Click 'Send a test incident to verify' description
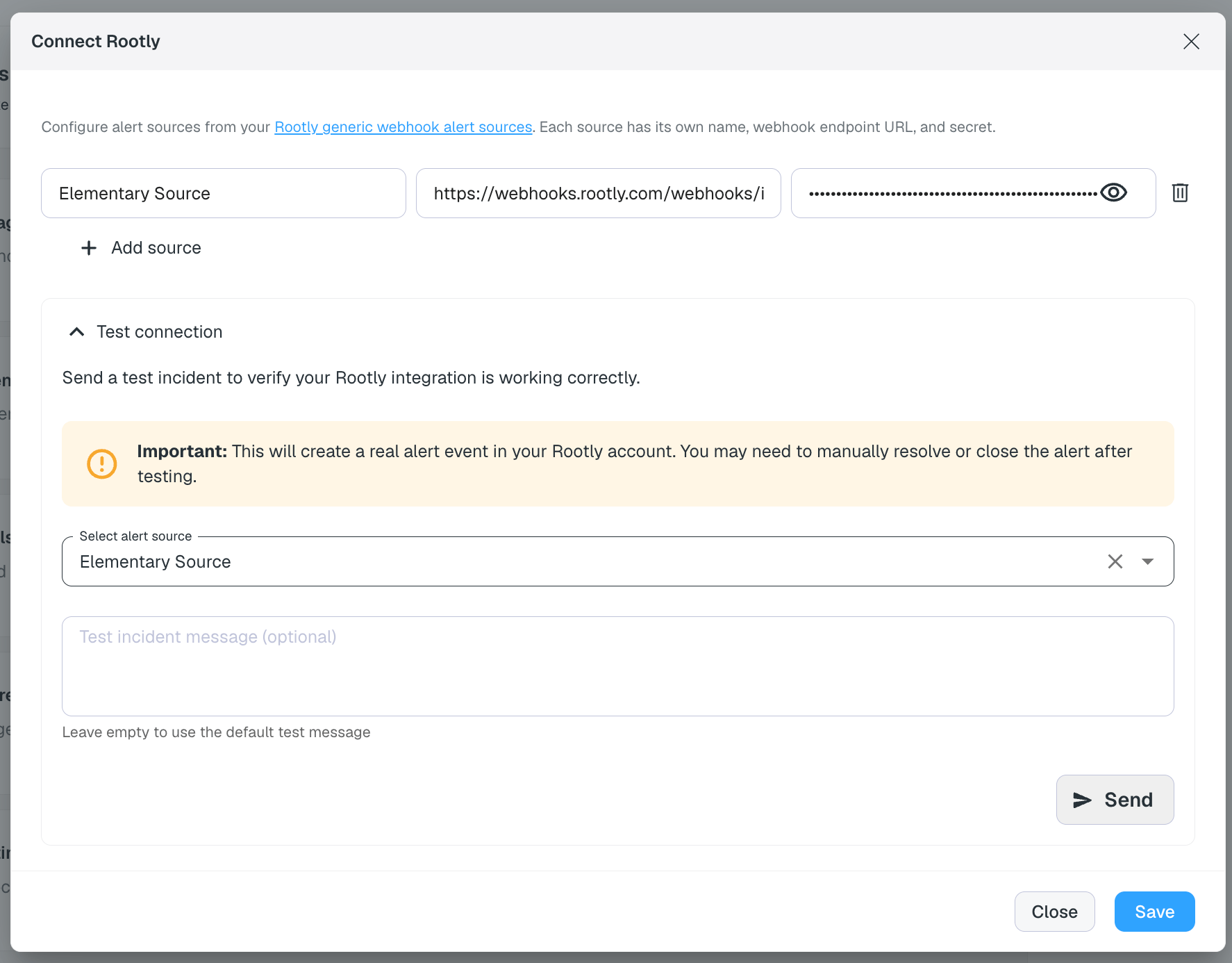 [x=351, y=378]
